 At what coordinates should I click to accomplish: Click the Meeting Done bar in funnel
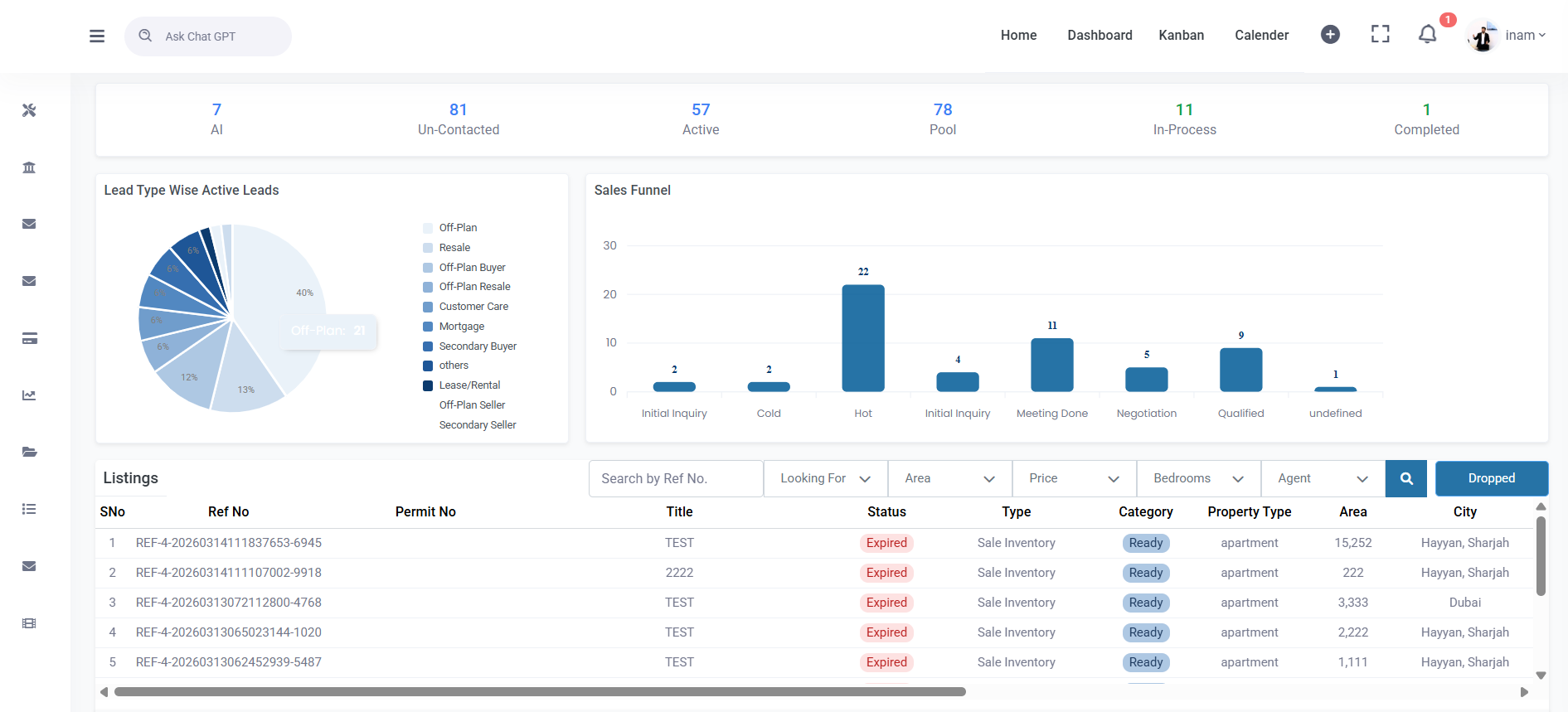[x=1052, y=365]
